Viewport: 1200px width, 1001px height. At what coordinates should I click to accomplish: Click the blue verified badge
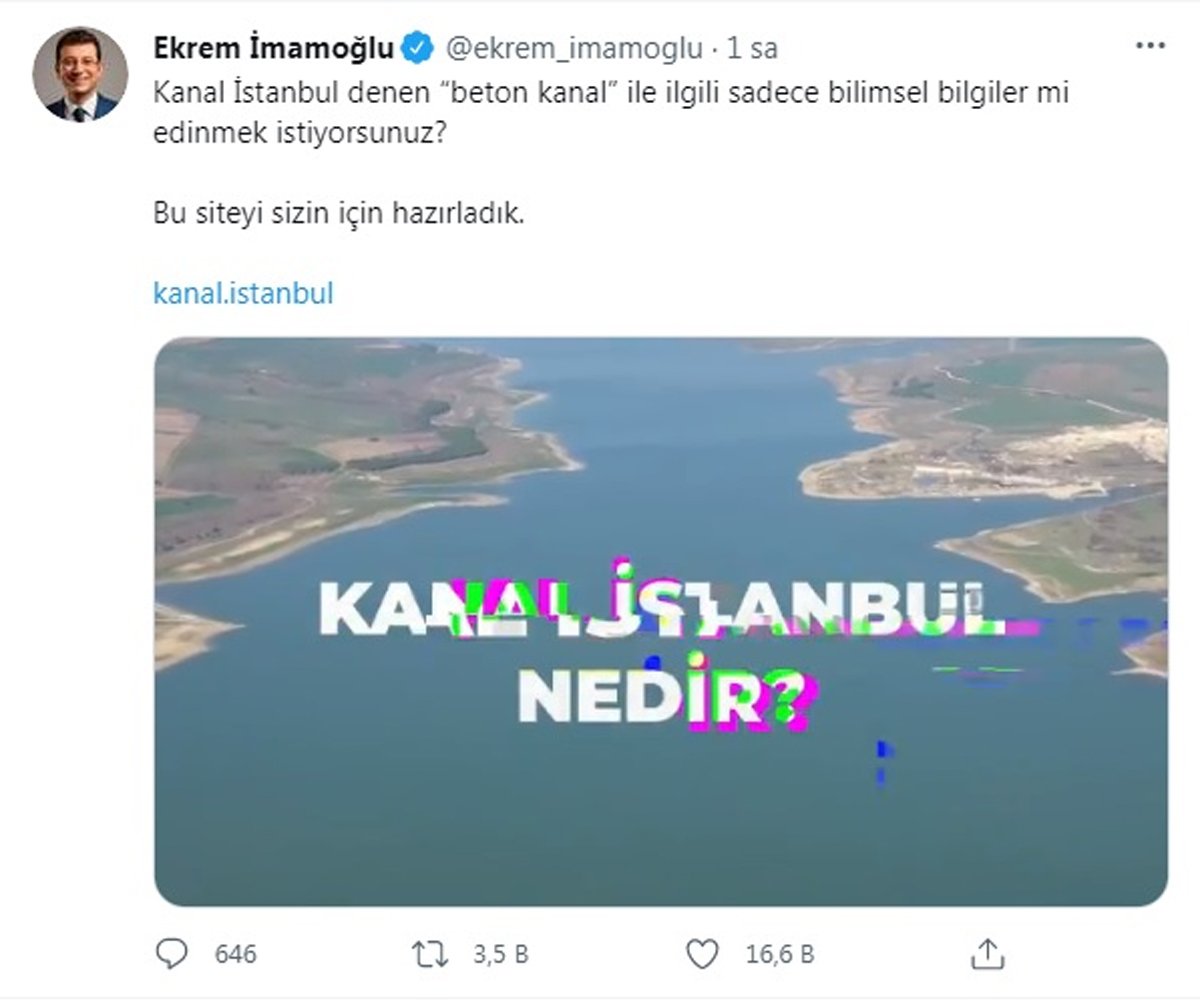(417, 47)
